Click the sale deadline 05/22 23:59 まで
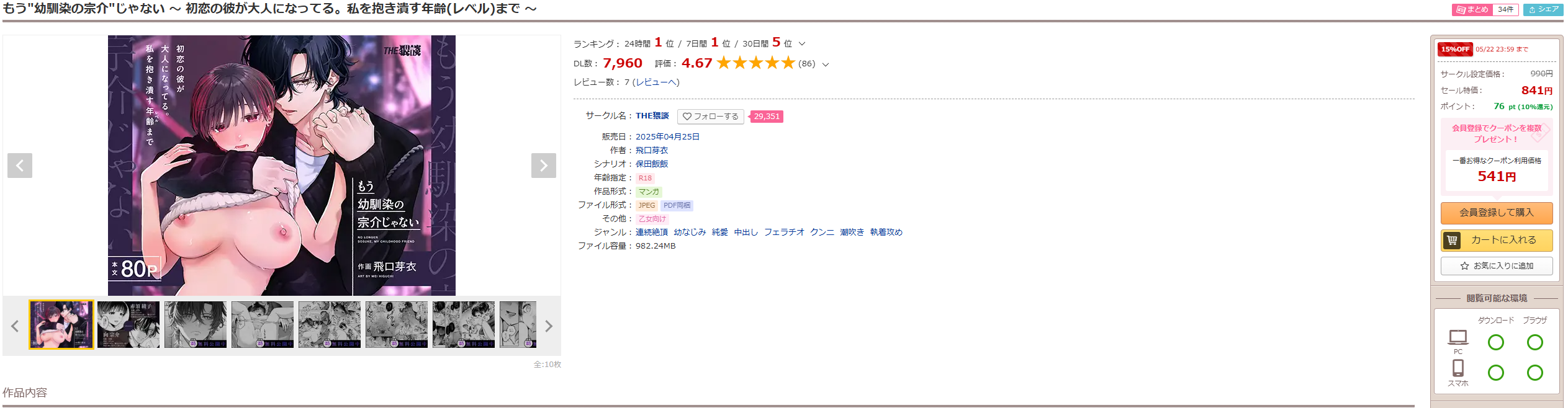1568x408 pixels. point(1502,50)
